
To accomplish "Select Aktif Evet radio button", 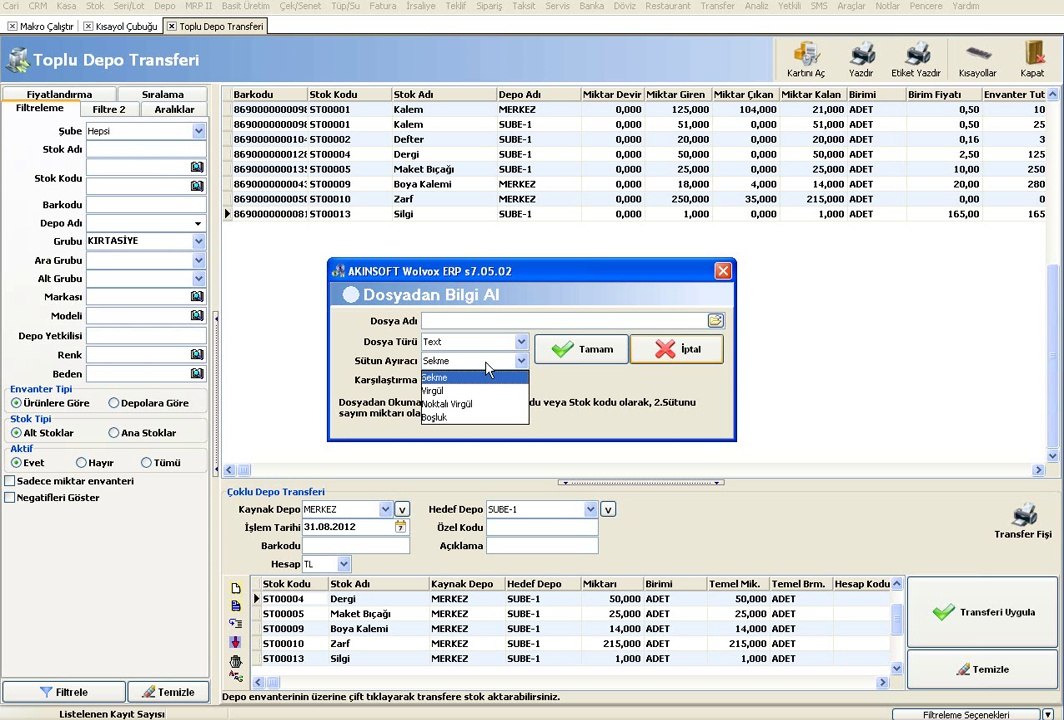I will pyautogui.click(x=16, y=463).
